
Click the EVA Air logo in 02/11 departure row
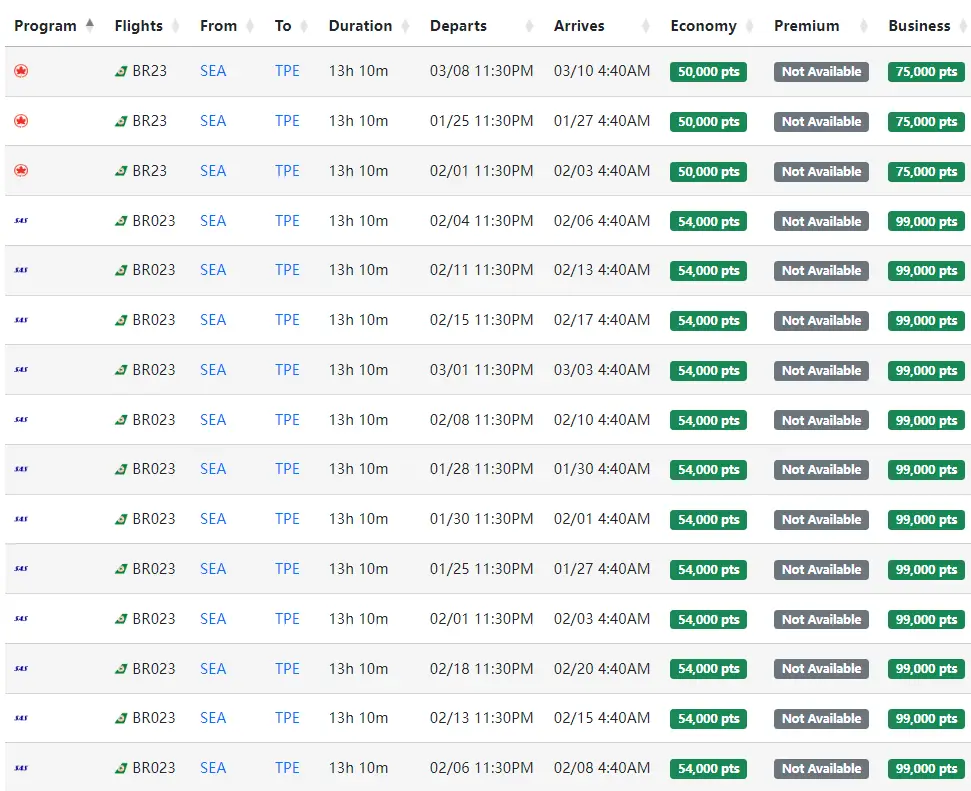121,271
